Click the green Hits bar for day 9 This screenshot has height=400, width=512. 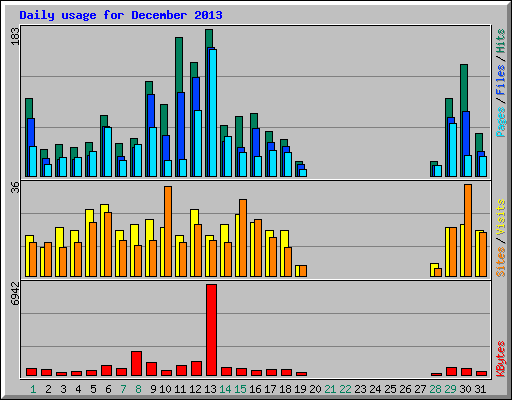click(x=149, y=88)
